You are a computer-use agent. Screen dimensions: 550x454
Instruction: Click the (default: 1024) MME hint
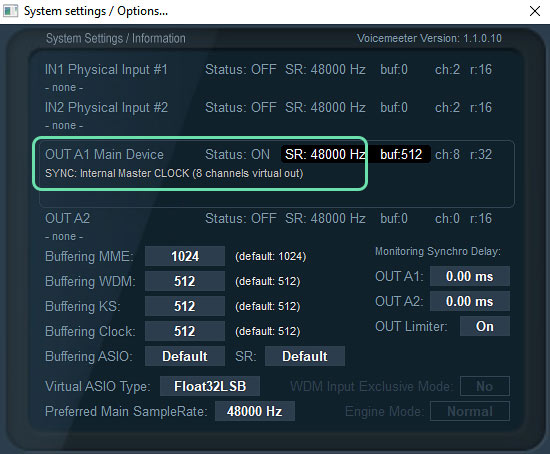(x=270, y=256)
